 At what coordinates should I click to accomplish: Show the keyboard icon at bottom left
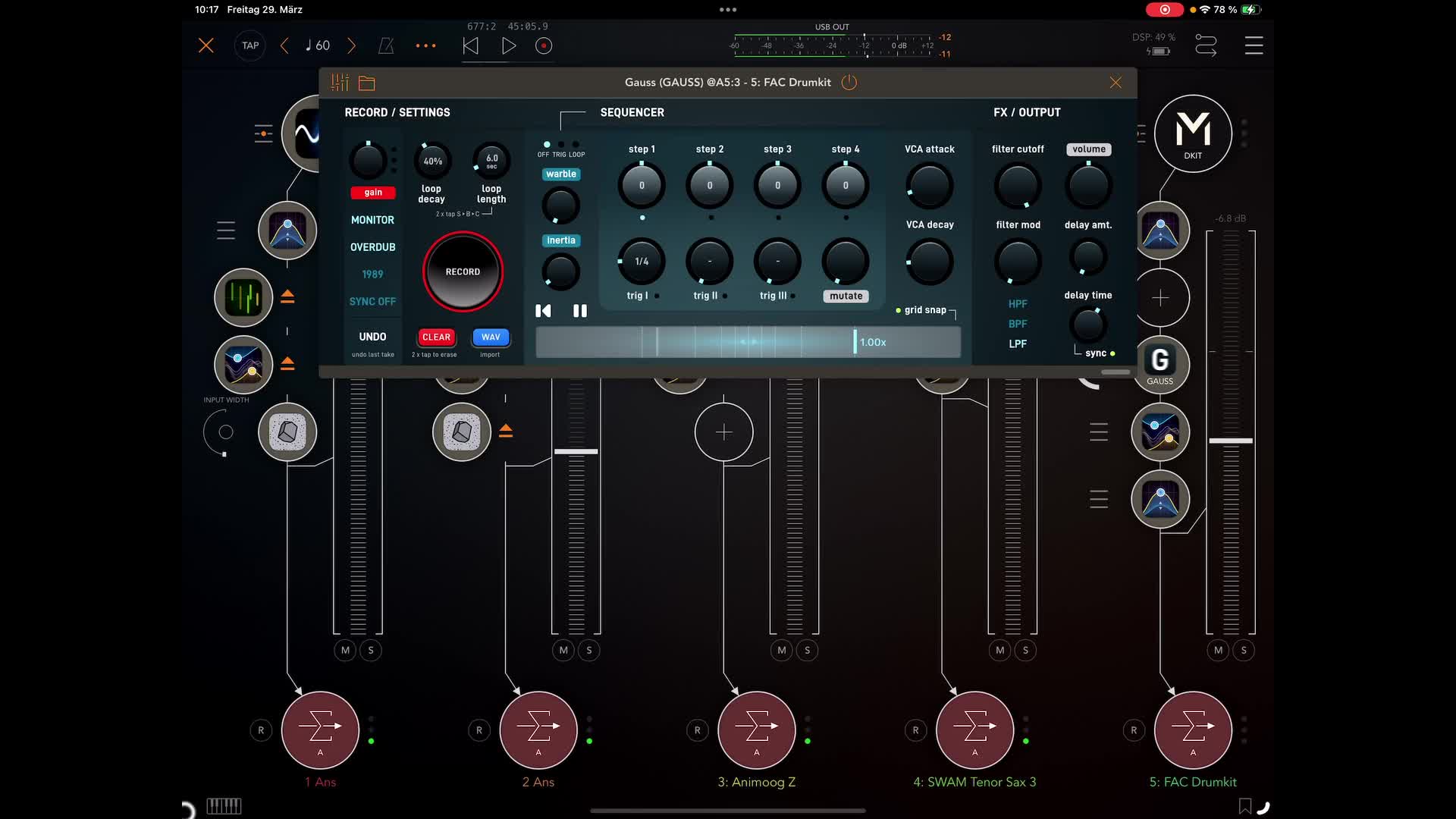[x=224, y=806]
